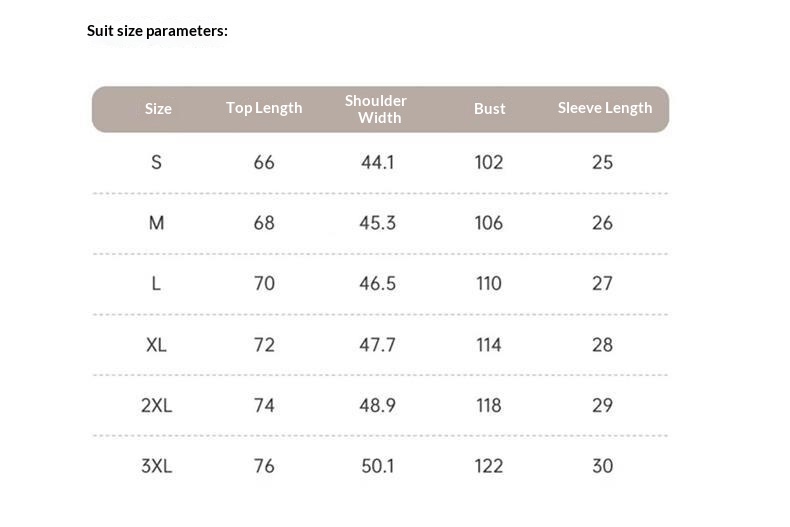Image resolution: width=790 pixels, height=527 pixels.
Task: Select shoulder width value 48.9
Action: pos(378,405)
